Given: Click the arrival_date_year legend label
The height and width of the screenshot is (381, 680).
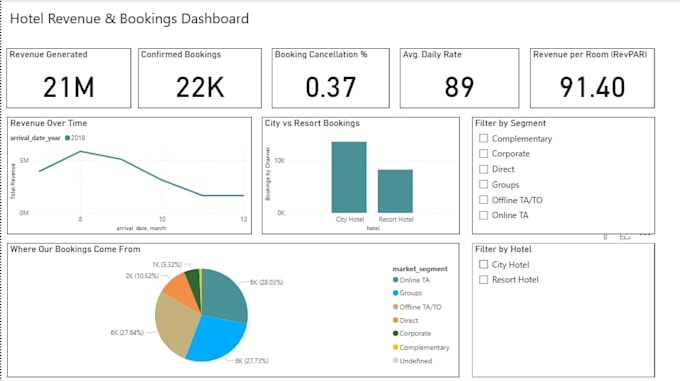Looking at the screenshot, I should pos(35,138).
